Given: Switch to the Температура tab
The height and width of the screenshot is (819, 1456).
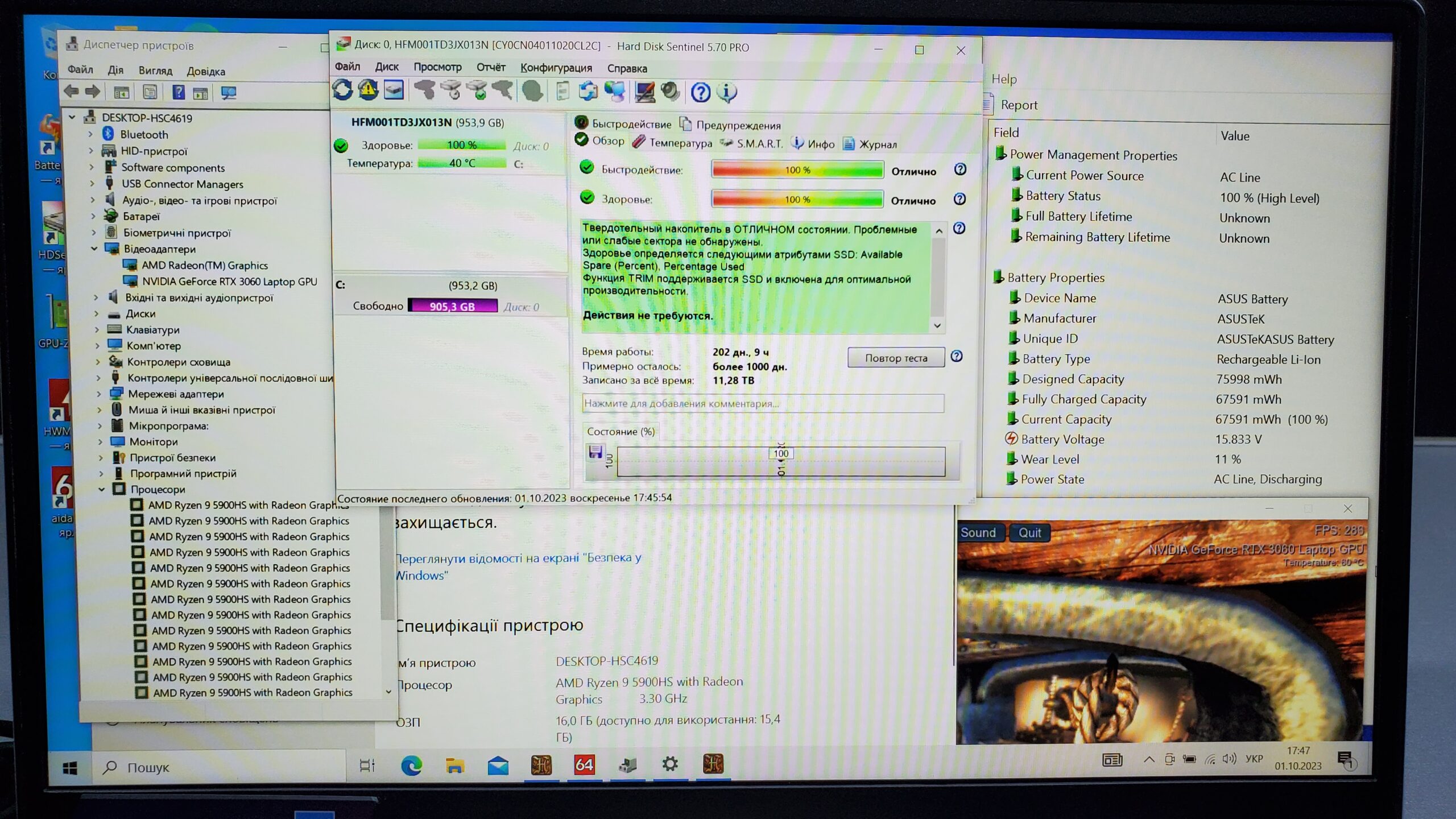Looking at the screenshot, I should click(680, 143).
